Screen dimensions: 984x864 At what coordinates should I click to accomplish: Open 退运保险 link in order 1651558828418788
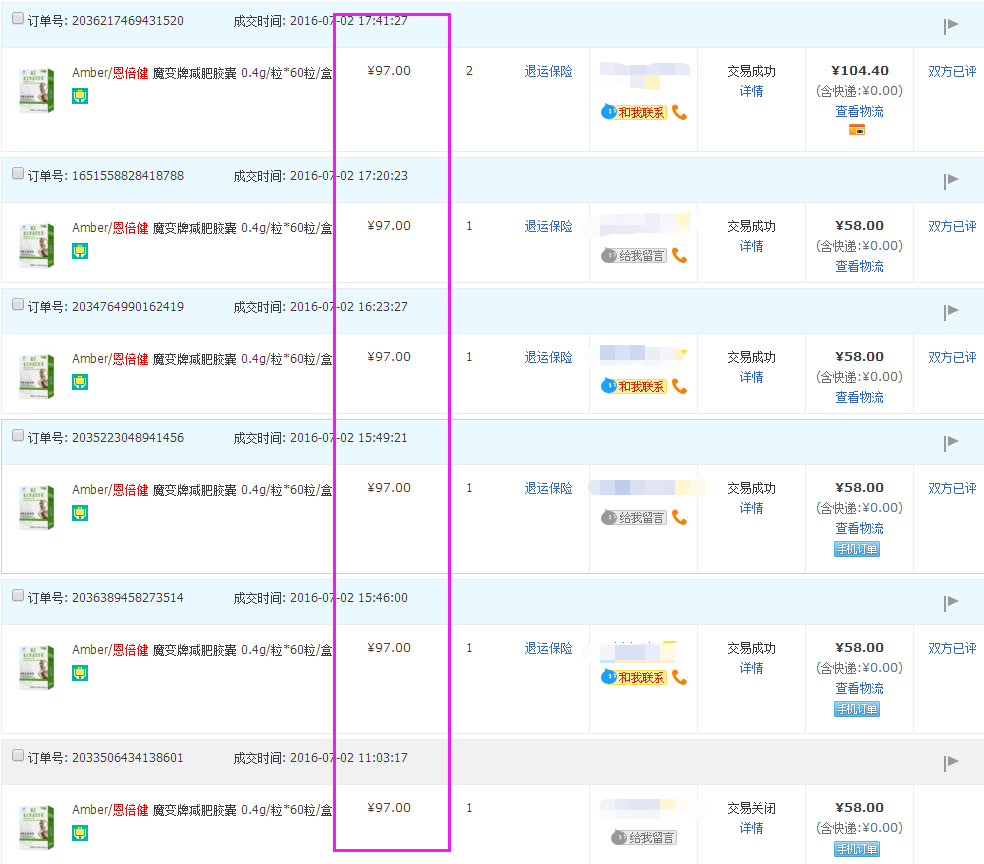coord(548,226)
